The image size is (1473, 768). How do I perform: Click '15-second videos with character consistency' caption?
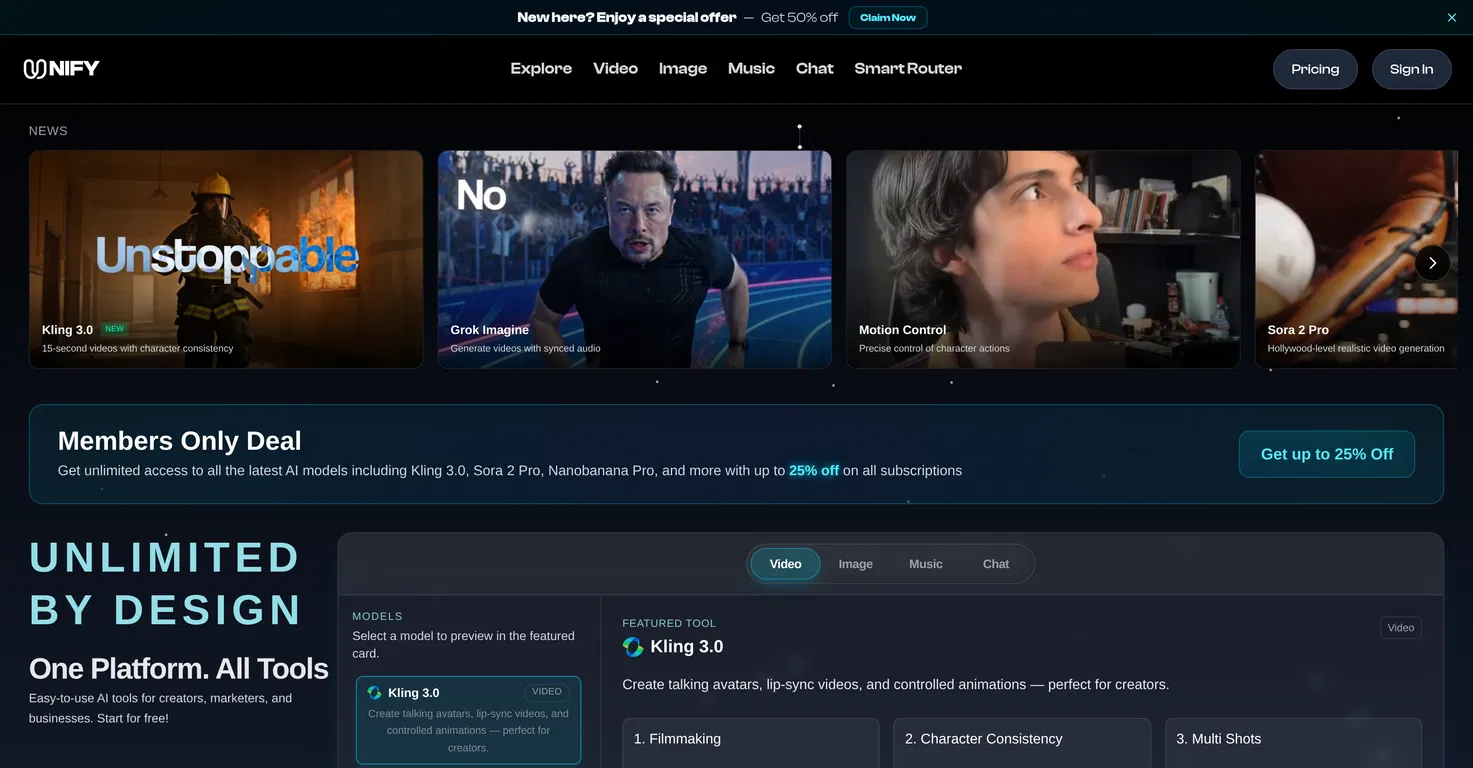(x=137, y=348)
